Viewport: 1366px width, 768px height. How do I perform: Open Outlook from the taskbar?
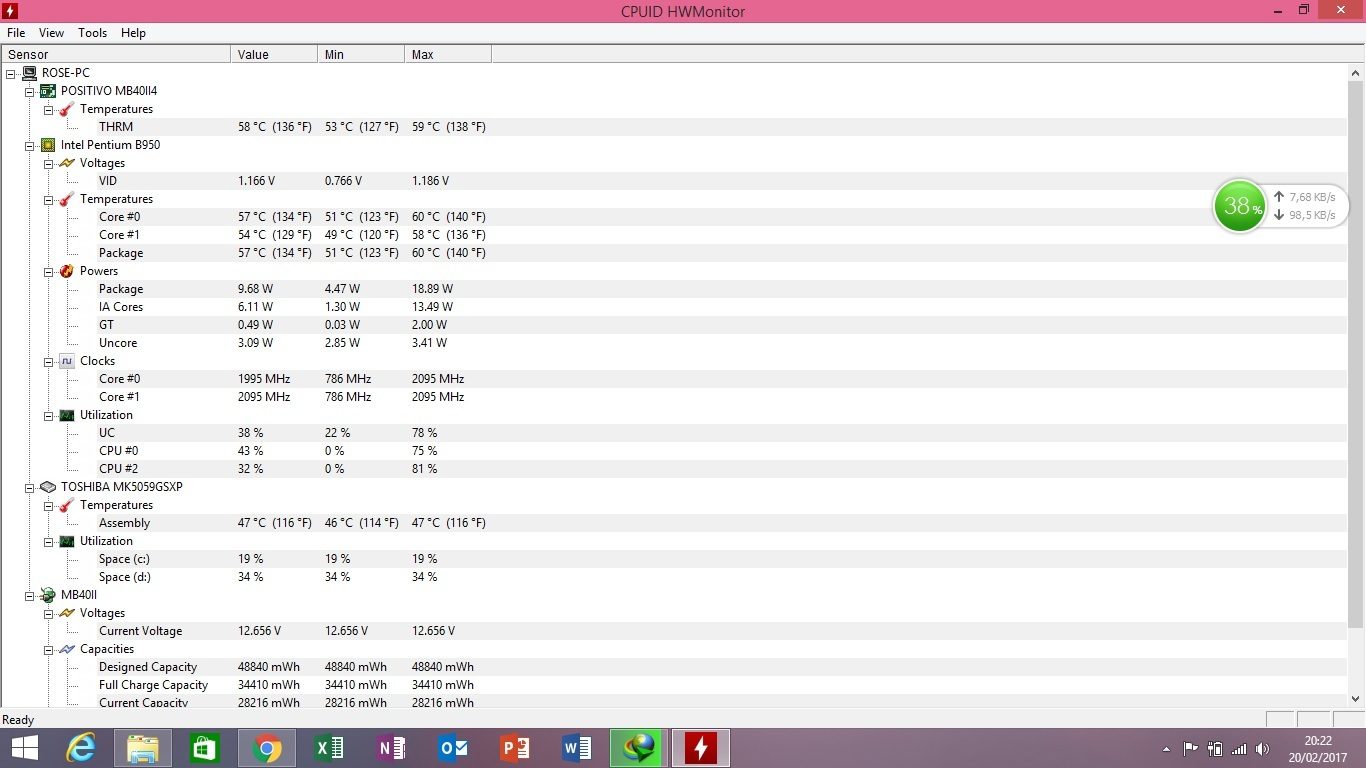453,748
